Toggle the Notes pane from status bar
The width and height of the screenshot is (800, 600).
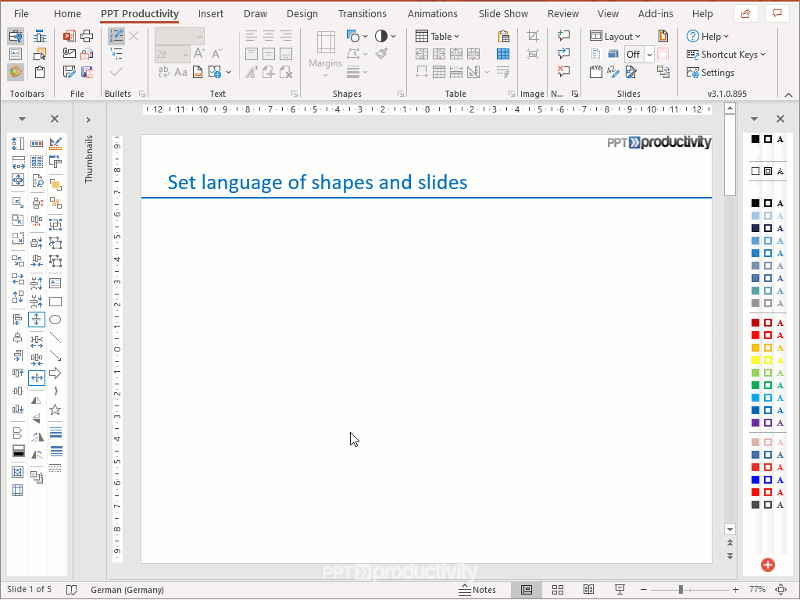pos(480,589)
